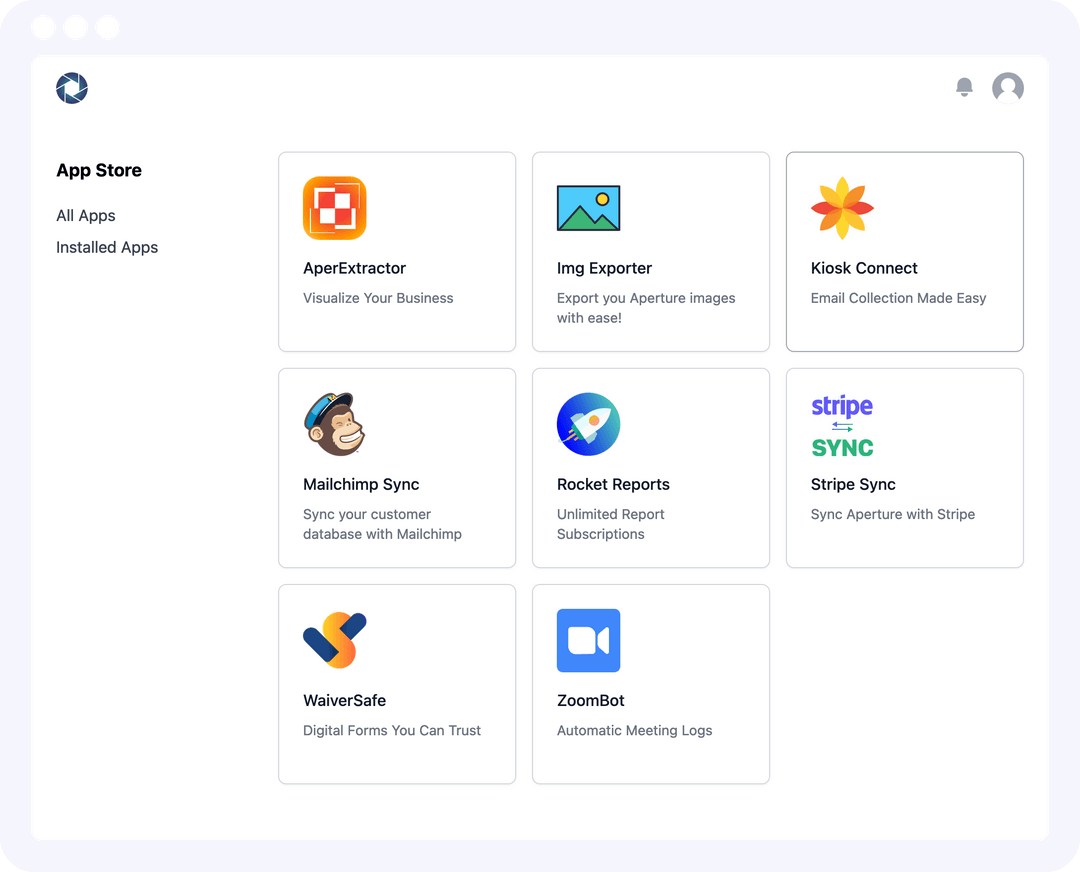The width and height of the screenshot is (1080, 872).
Task: Open the ZoomBot title link
Action: click(x=590, y=700)
